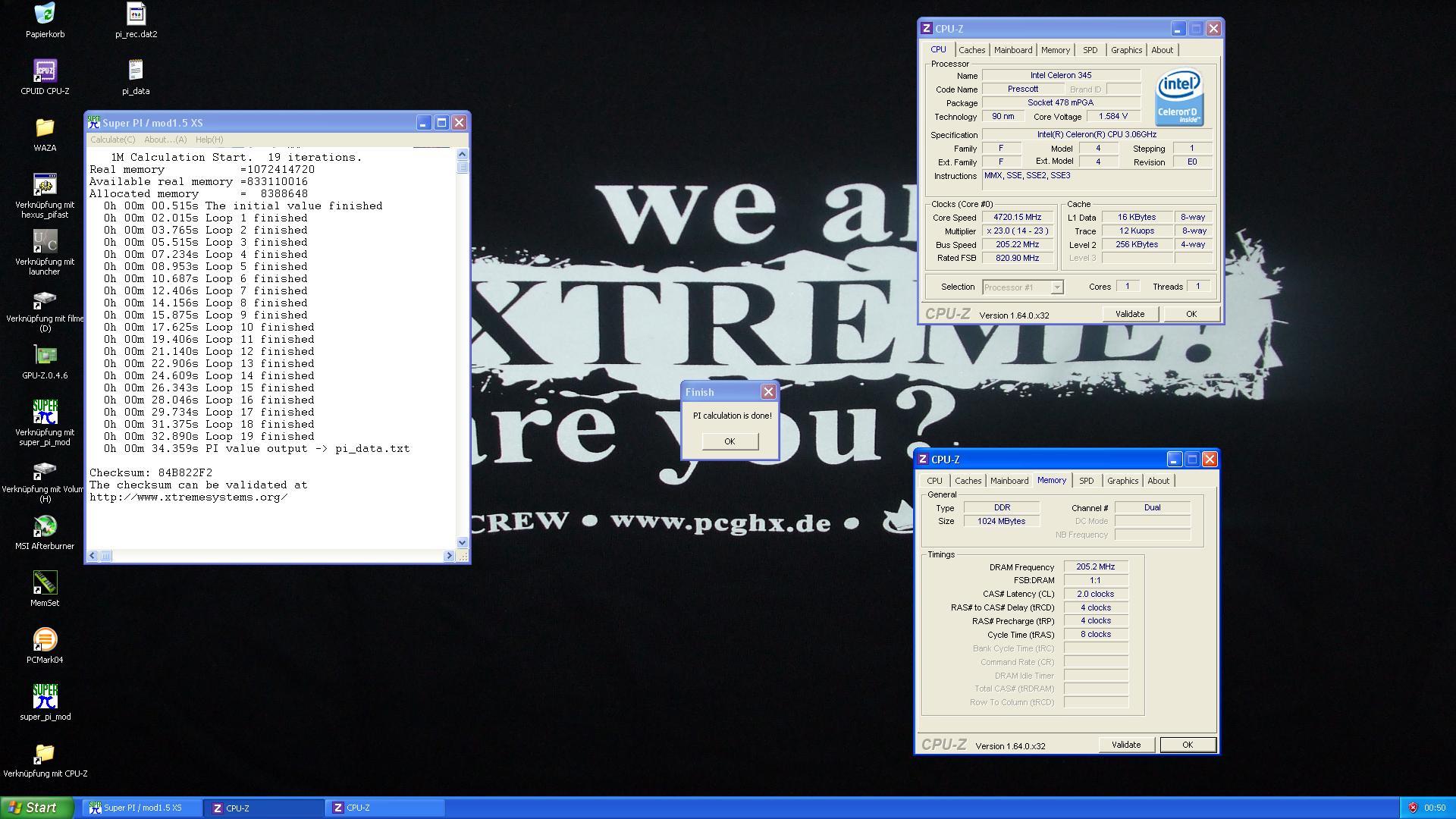The height and width of the screenshot is (819, 1456).
Task: Click the upper CPU-Z window's Z title icon
Action: click(926, 28)
